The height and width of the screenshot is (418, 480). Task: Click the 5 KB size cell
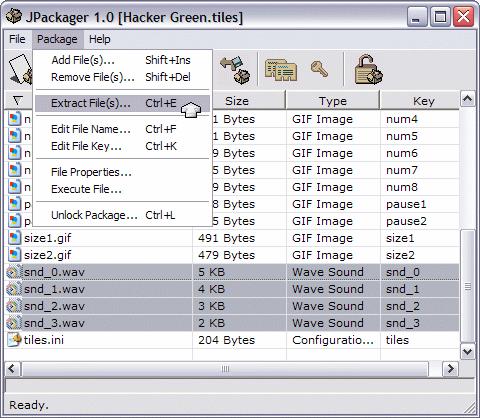tap(211, 272)
